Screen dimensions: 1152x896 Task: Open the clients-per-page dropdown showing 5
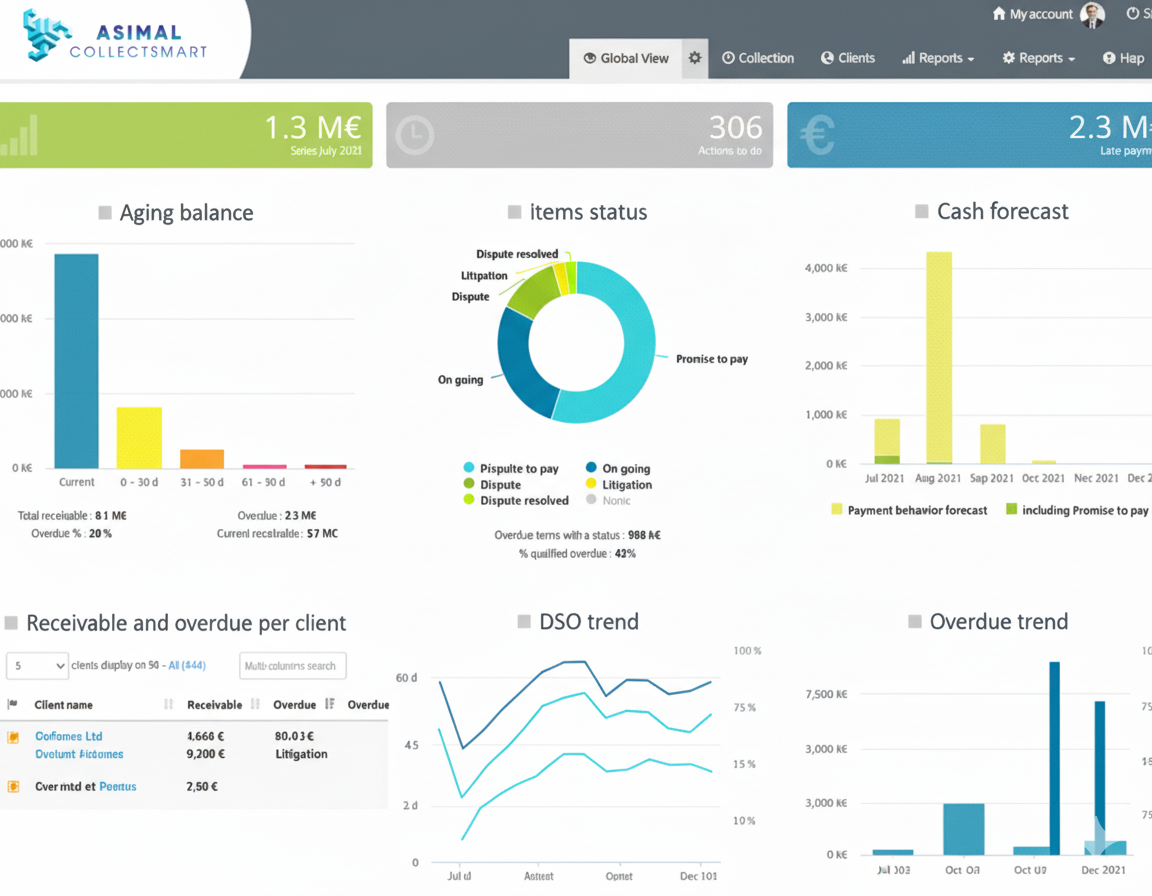click(38, 666)
